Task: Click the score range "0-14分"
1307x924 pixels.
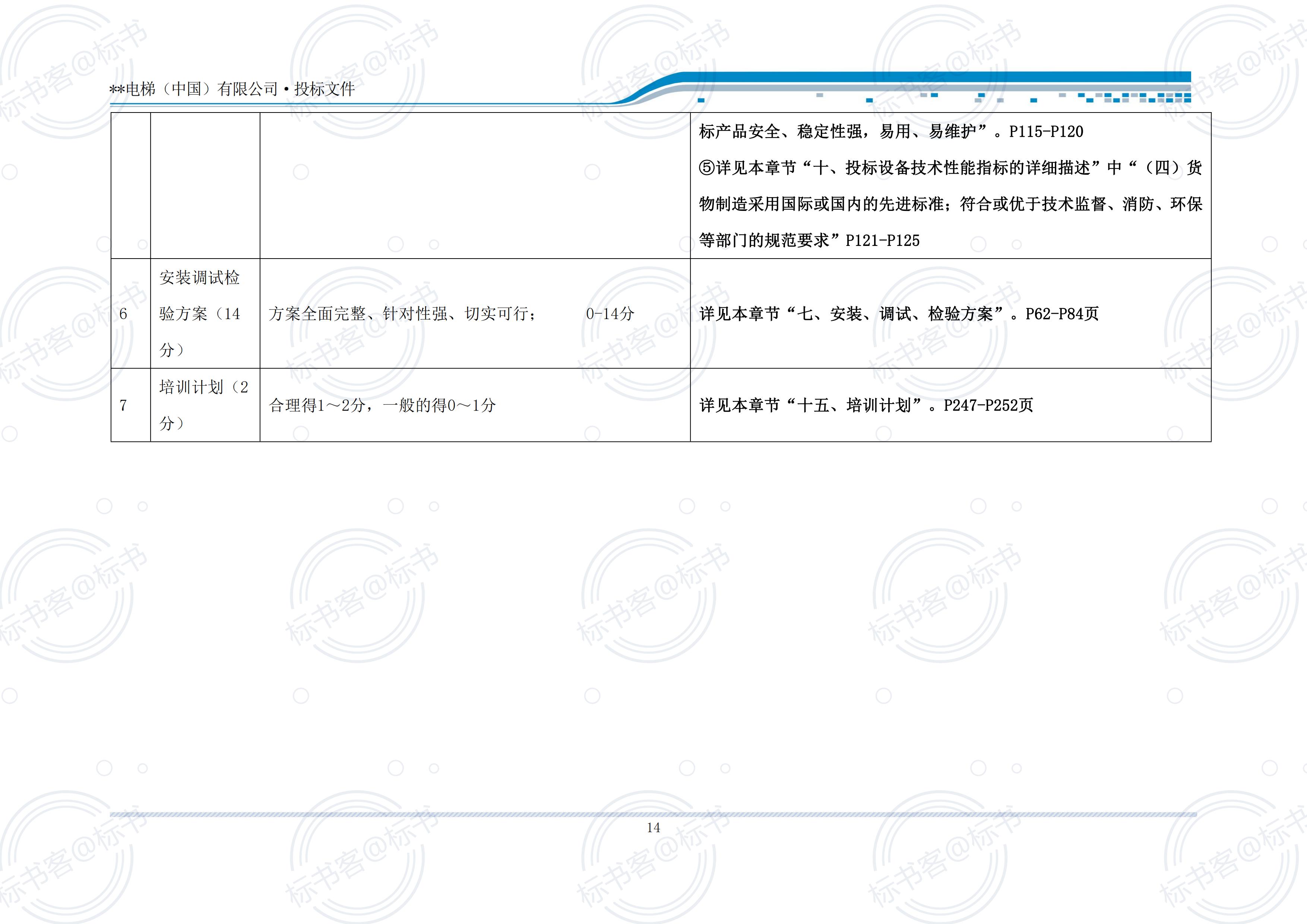Action: click(x=610, y=314)
